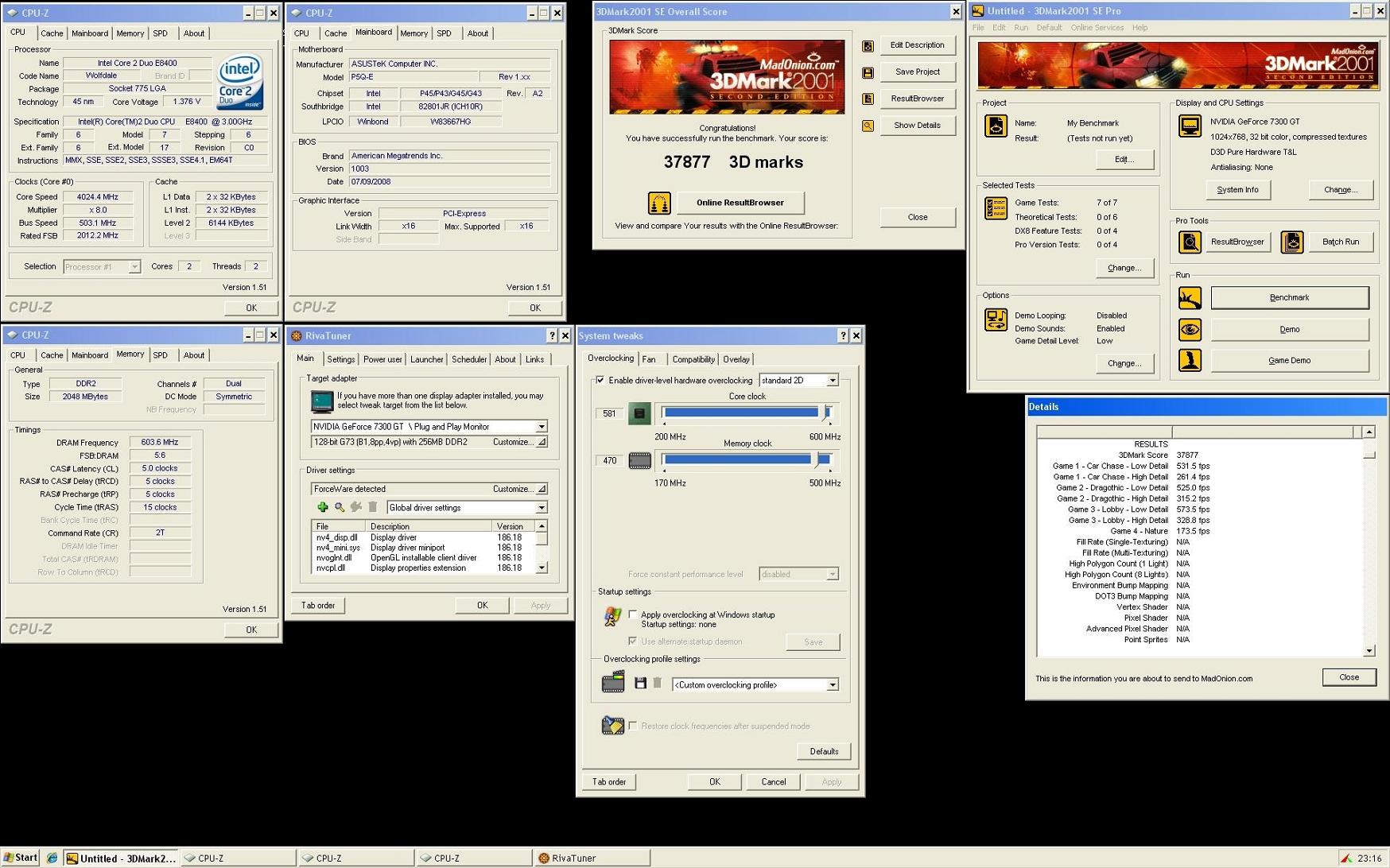1390x868 pixels.
Task: Toggle the Use alternate startup daemon checkbox
Action: [633, 641]
